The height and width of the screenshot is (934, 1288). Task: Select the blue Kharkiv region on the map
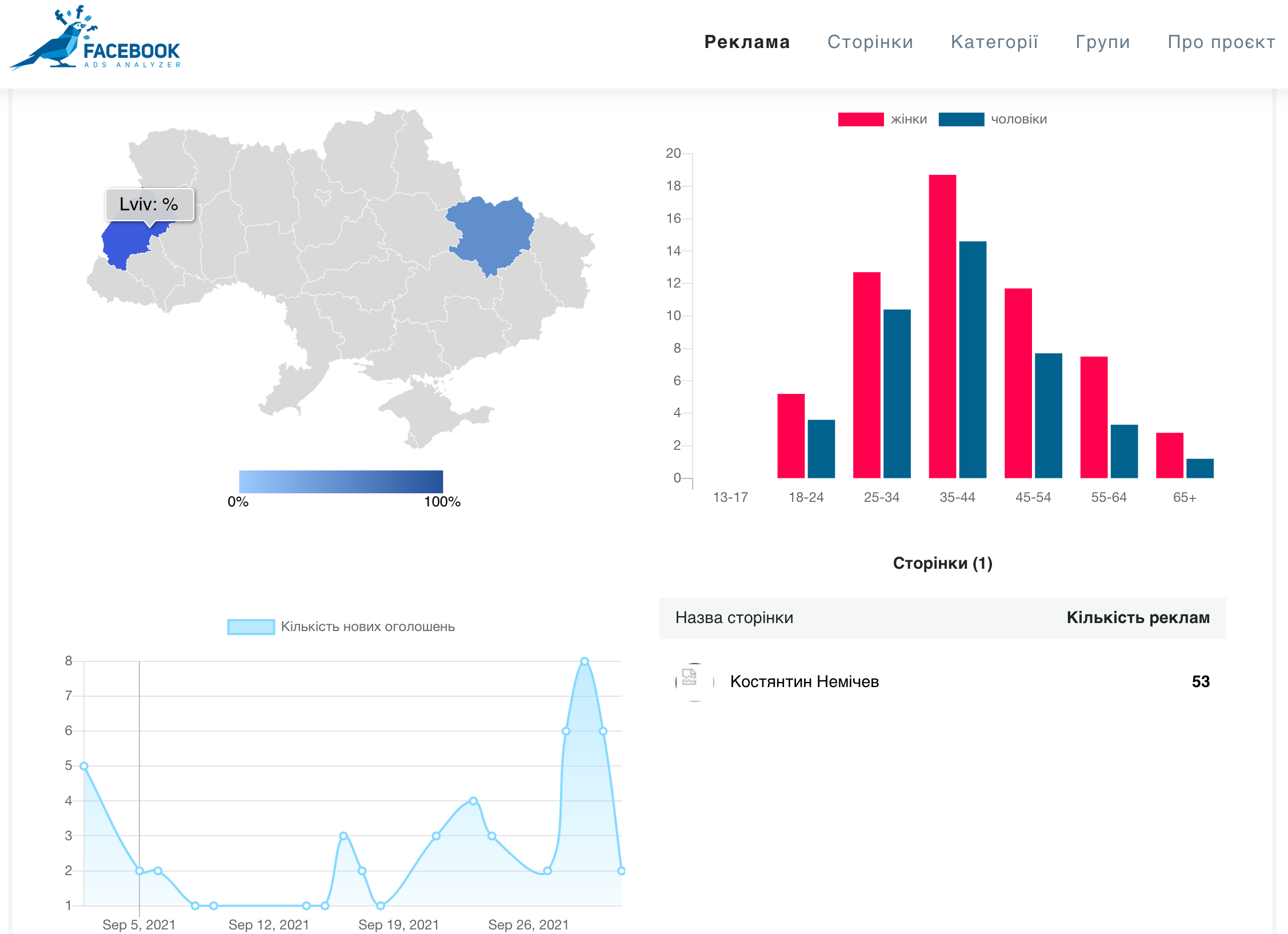coord(493,234)
